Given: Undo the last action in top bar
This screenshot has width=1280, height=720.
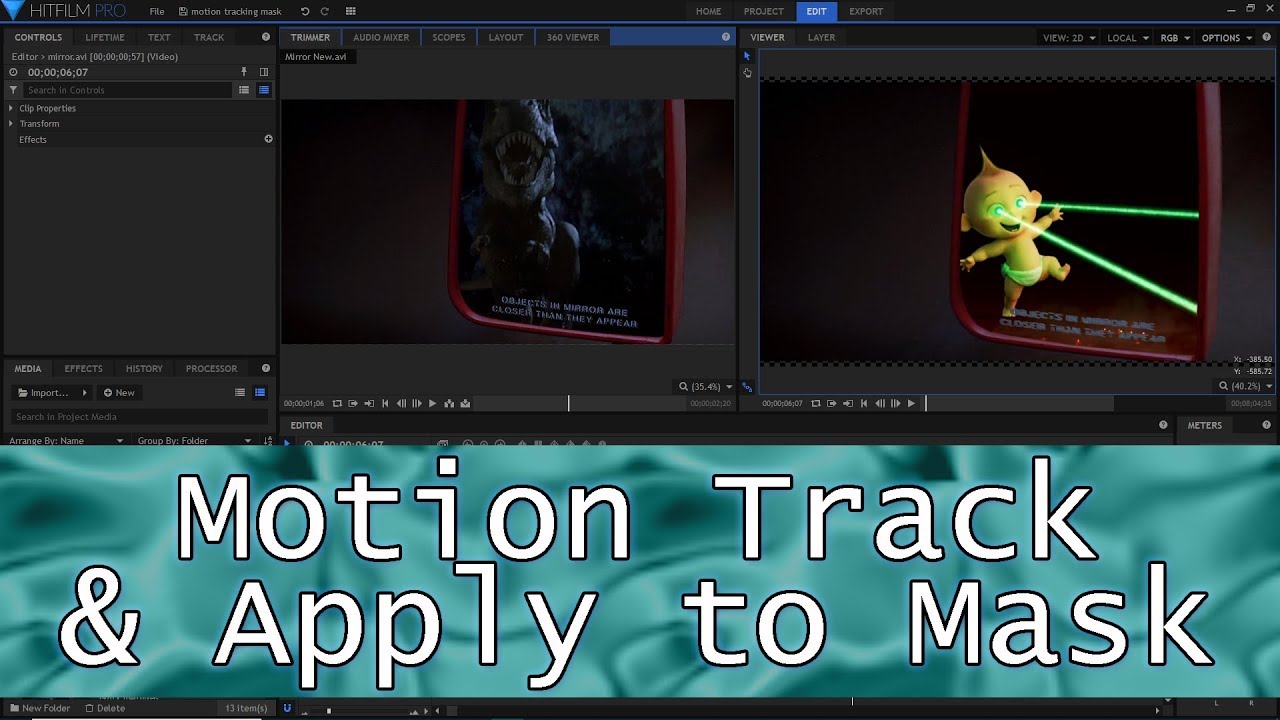Looking at the screenshot, I should [x=305, y=11].
